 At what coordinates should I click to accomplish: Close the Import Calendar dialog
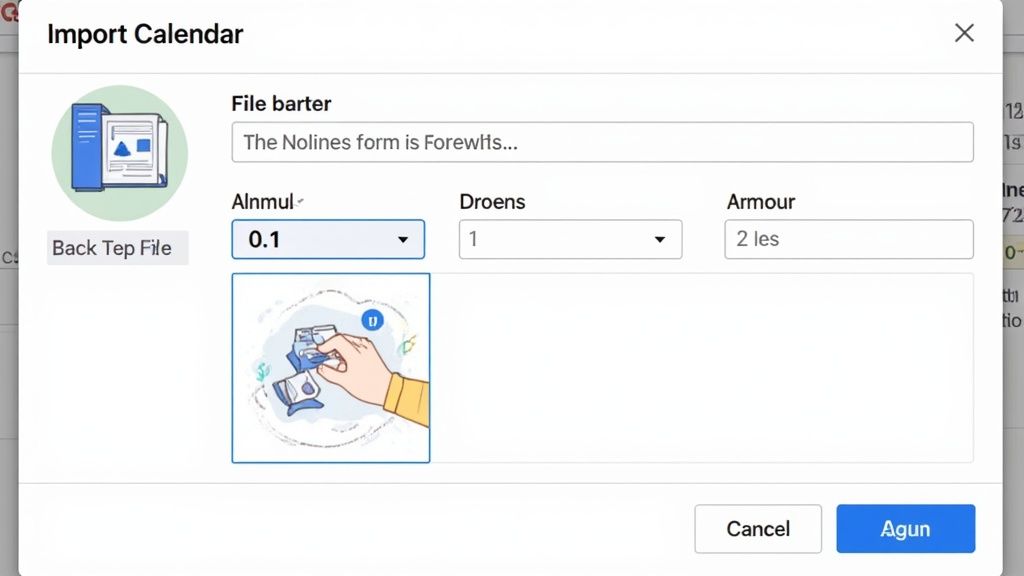coord(964,33)
